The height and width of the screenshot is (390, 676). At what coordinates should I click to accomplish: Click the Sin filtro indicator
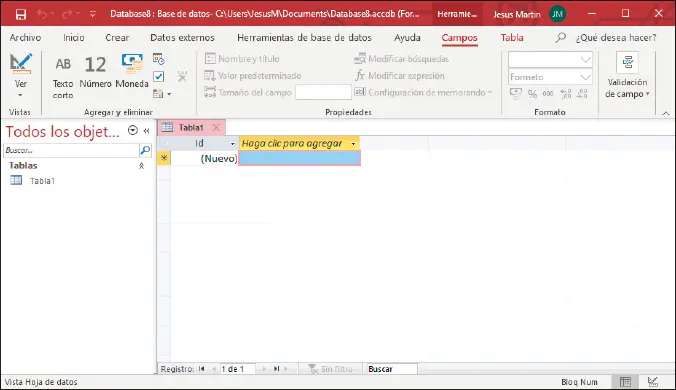coord(331,369)
